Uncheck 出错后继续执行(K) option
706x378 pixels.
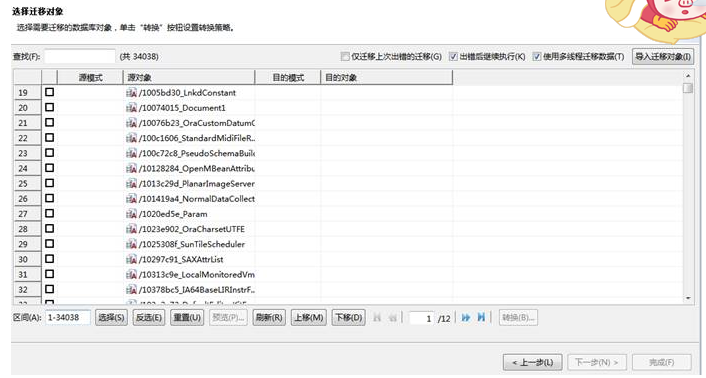(453, 56)
